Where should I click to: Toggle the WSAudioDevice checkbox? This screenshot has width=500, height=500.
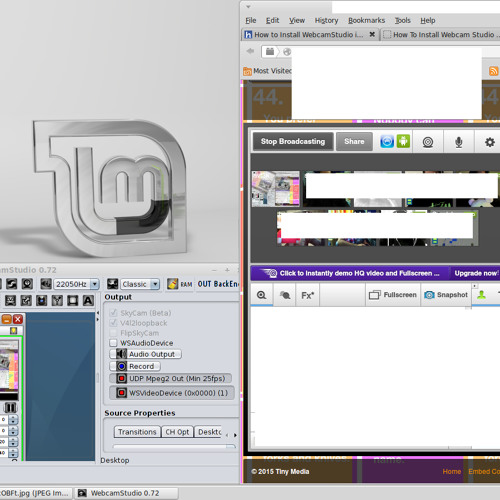[x=113, y=343]
